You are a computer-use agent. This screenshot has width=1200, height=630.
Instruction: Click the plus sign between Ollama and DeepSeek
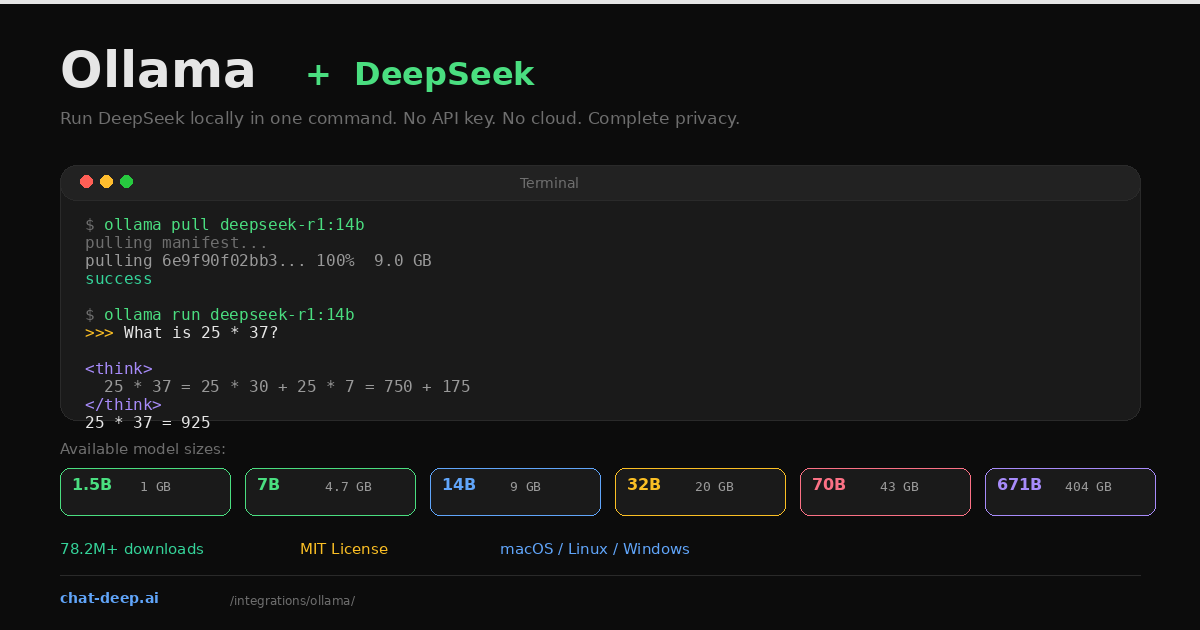click(x=316, y=74)
